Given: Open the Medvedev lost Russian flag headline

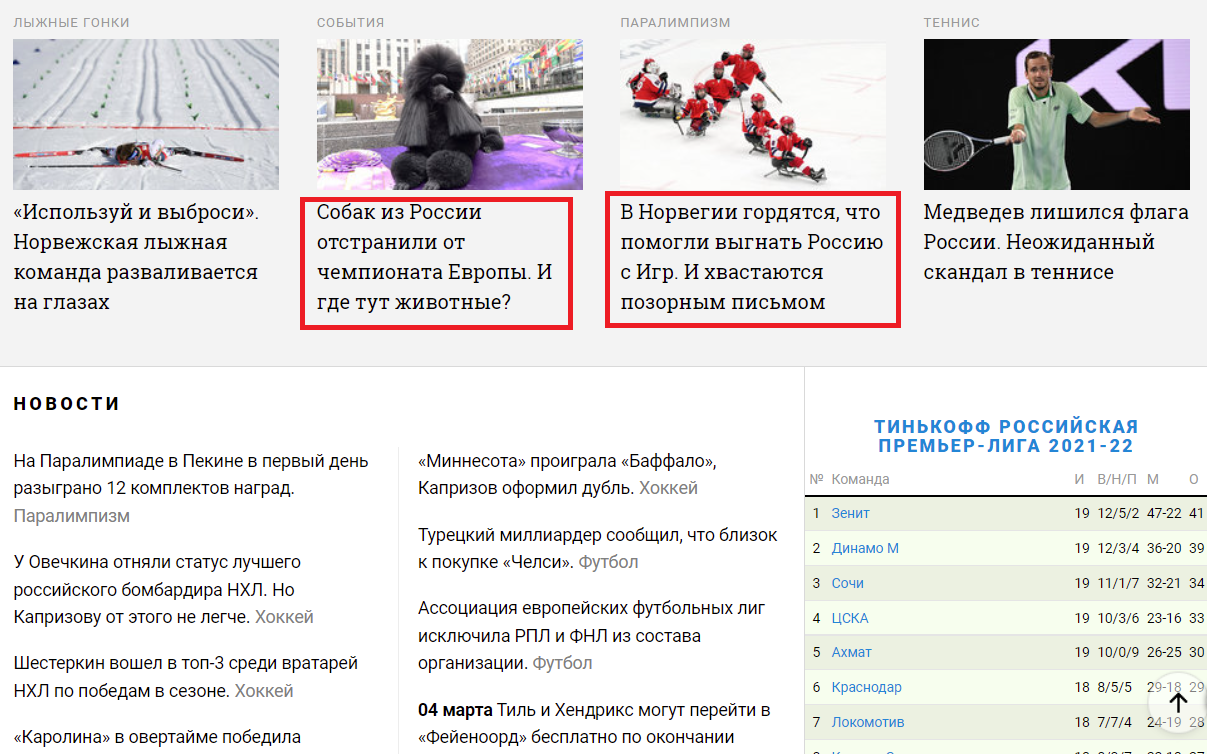Looking at the screenshot, I should click(x=1055, y=242).
